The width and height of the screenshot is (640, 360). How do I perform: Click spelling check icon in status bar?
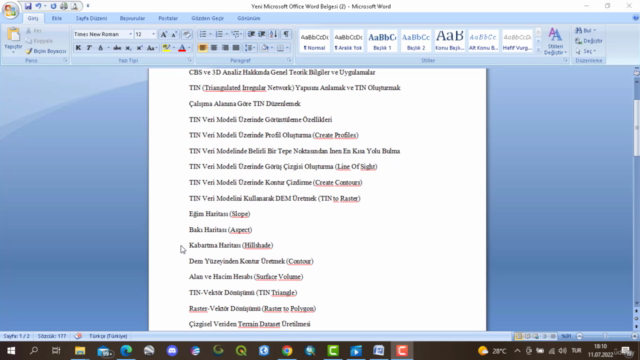(78, 336)
